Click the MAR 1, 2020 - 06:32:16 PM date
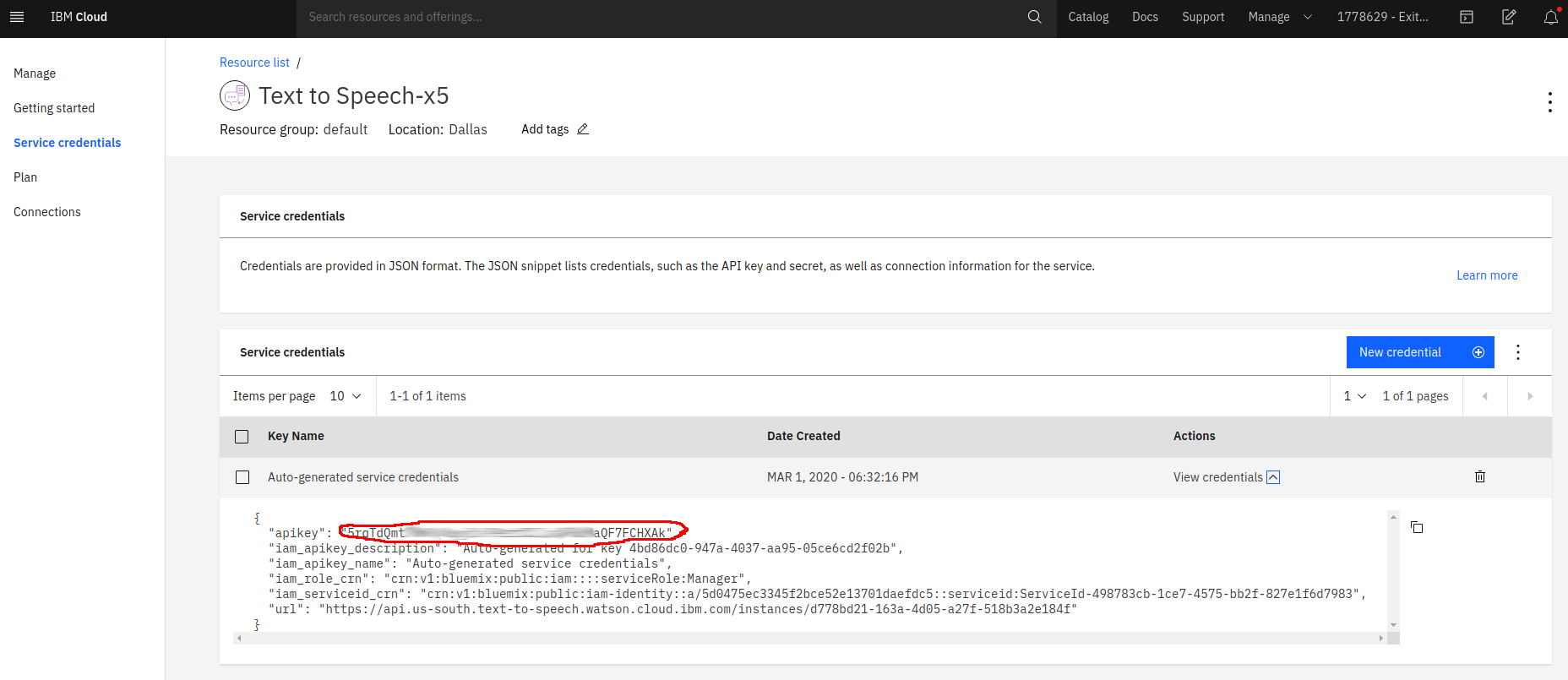Image resolution: width=1568 pixels, height=680 pixels. click(842, 477)
